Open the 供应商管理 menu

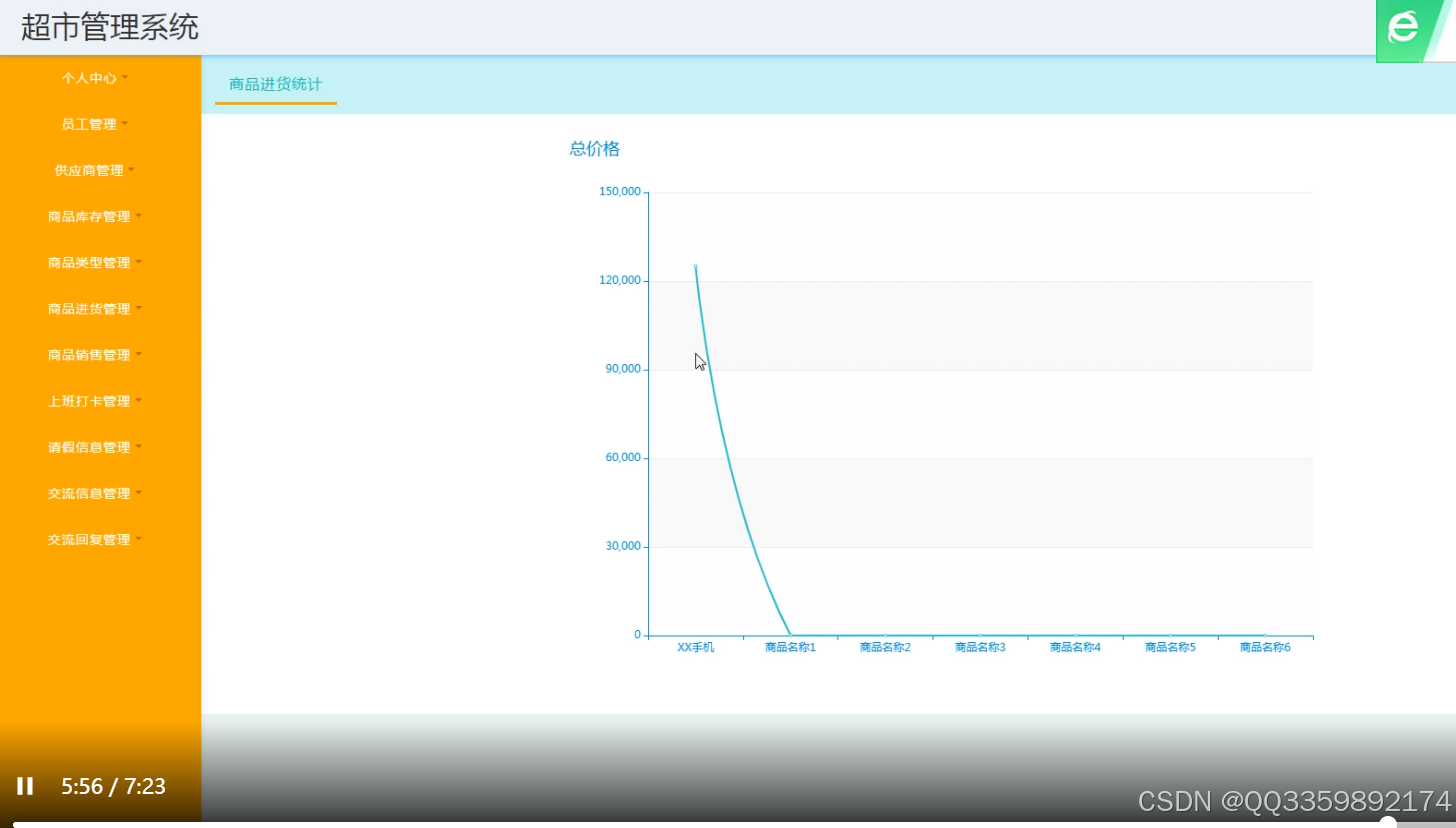point(94,170)
